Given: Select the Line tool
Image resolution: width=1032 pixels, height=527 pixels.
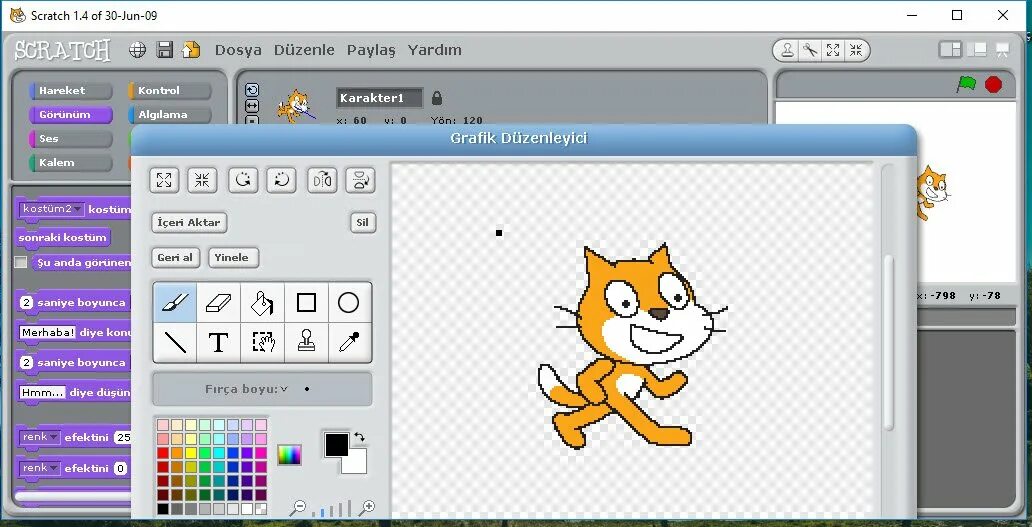Looking at the screenshot, I should click(x=175, y=342).
